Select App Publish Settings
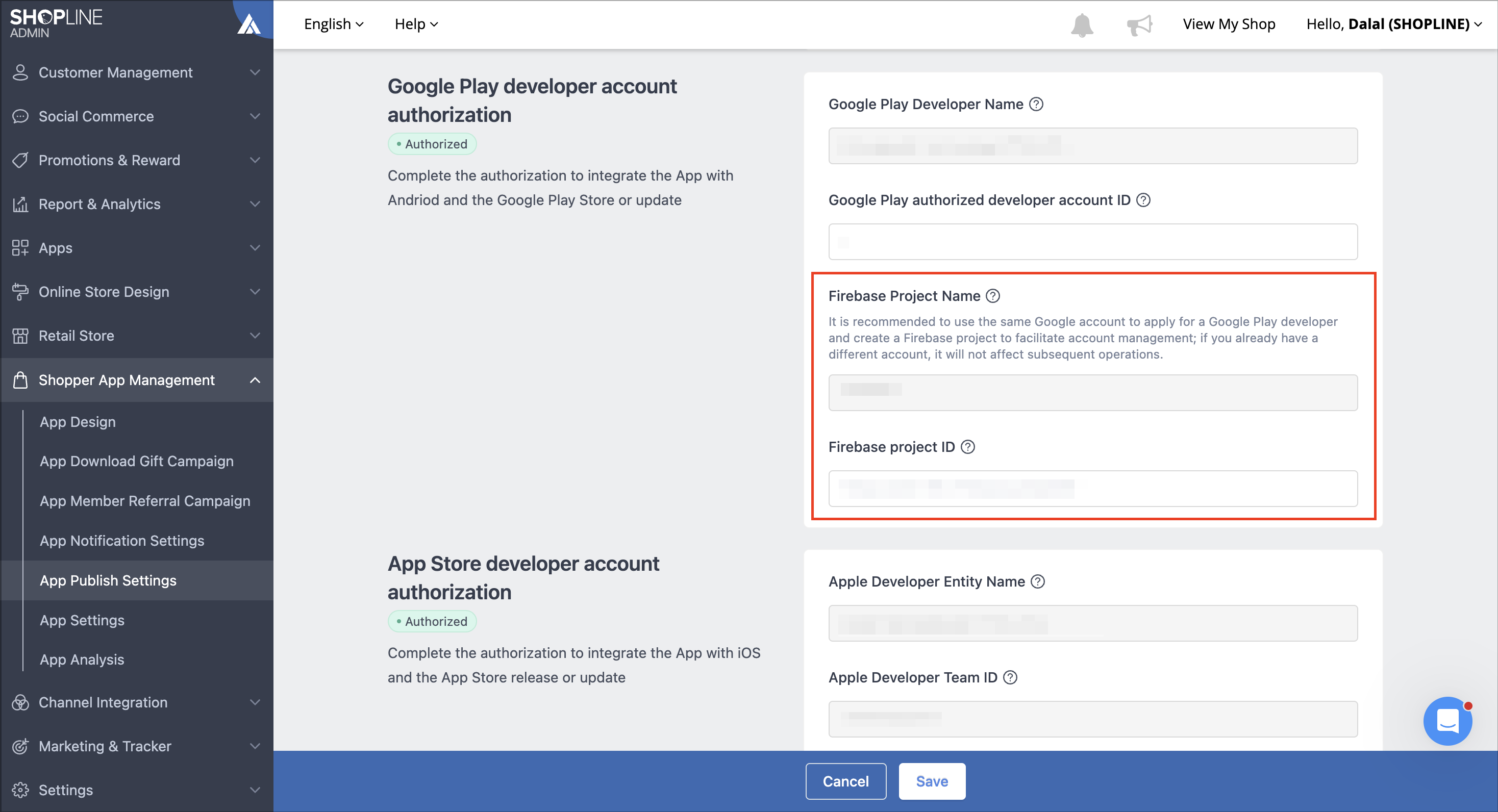 (x=137, y=580)
